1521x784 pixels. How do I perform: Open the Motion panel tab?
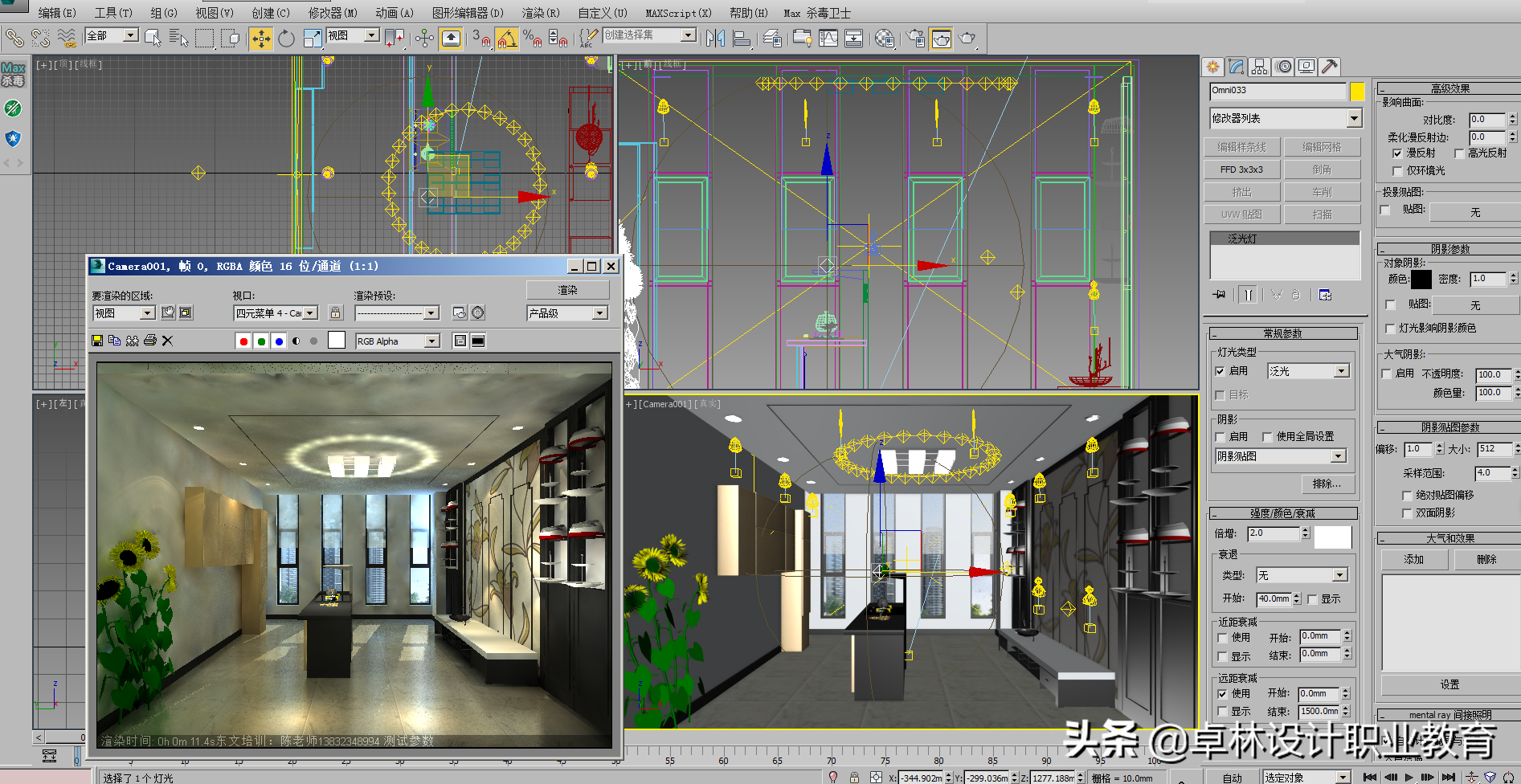(x=1283, y=67)
